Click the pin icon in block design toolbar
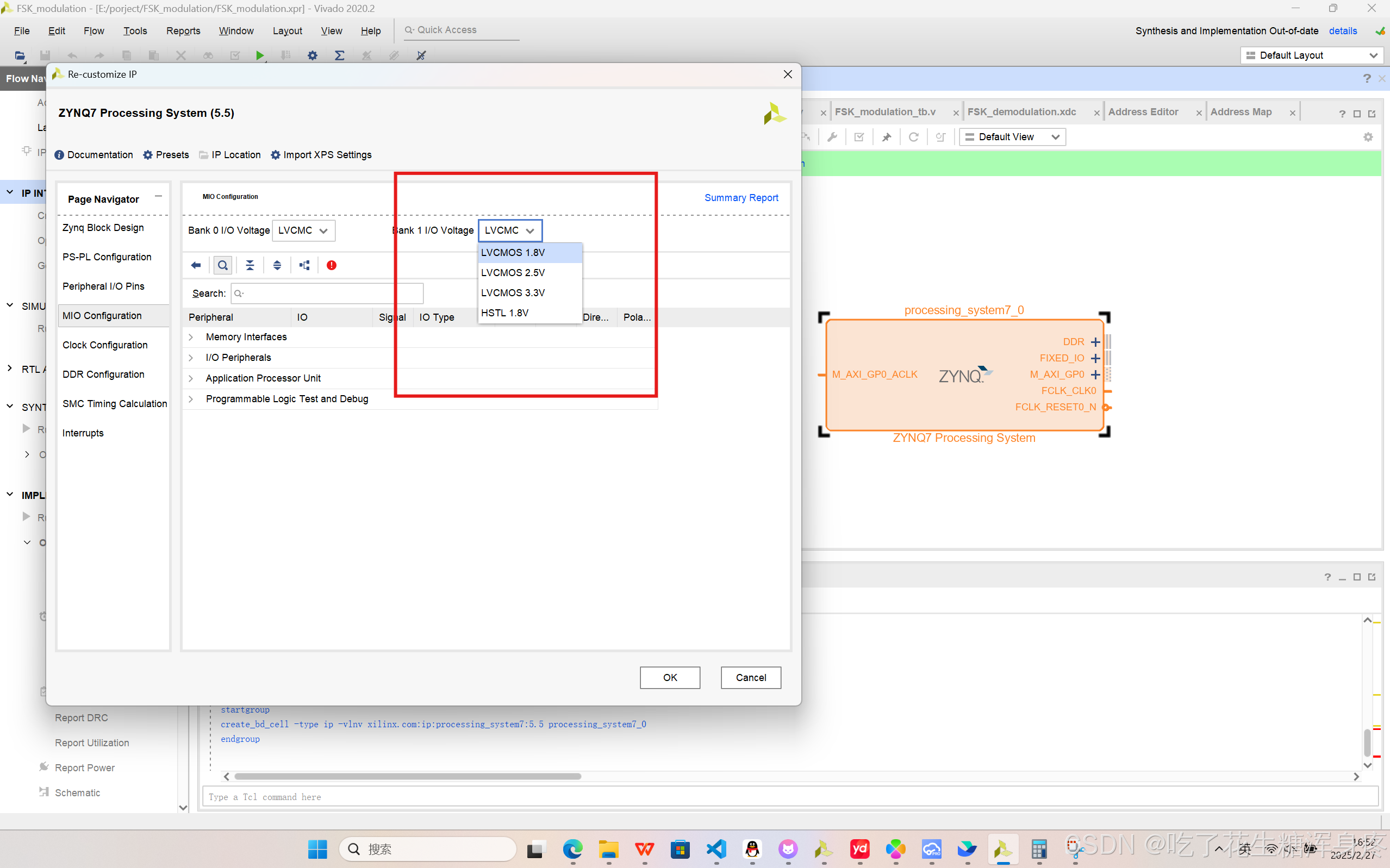 (x=887, y=136)
